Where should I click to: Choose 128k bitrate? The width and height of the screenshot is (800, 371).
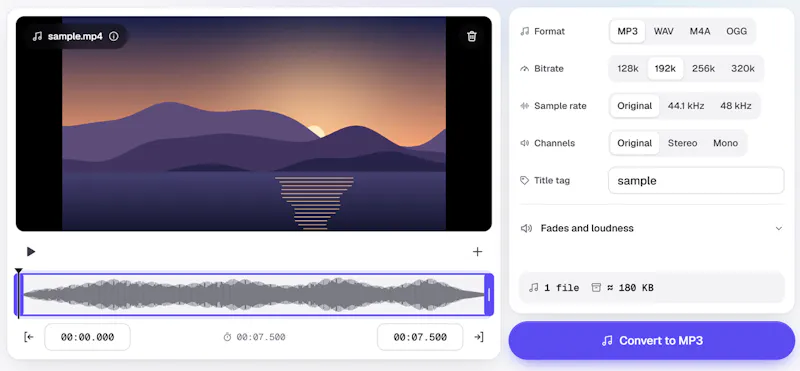(628, 68)
